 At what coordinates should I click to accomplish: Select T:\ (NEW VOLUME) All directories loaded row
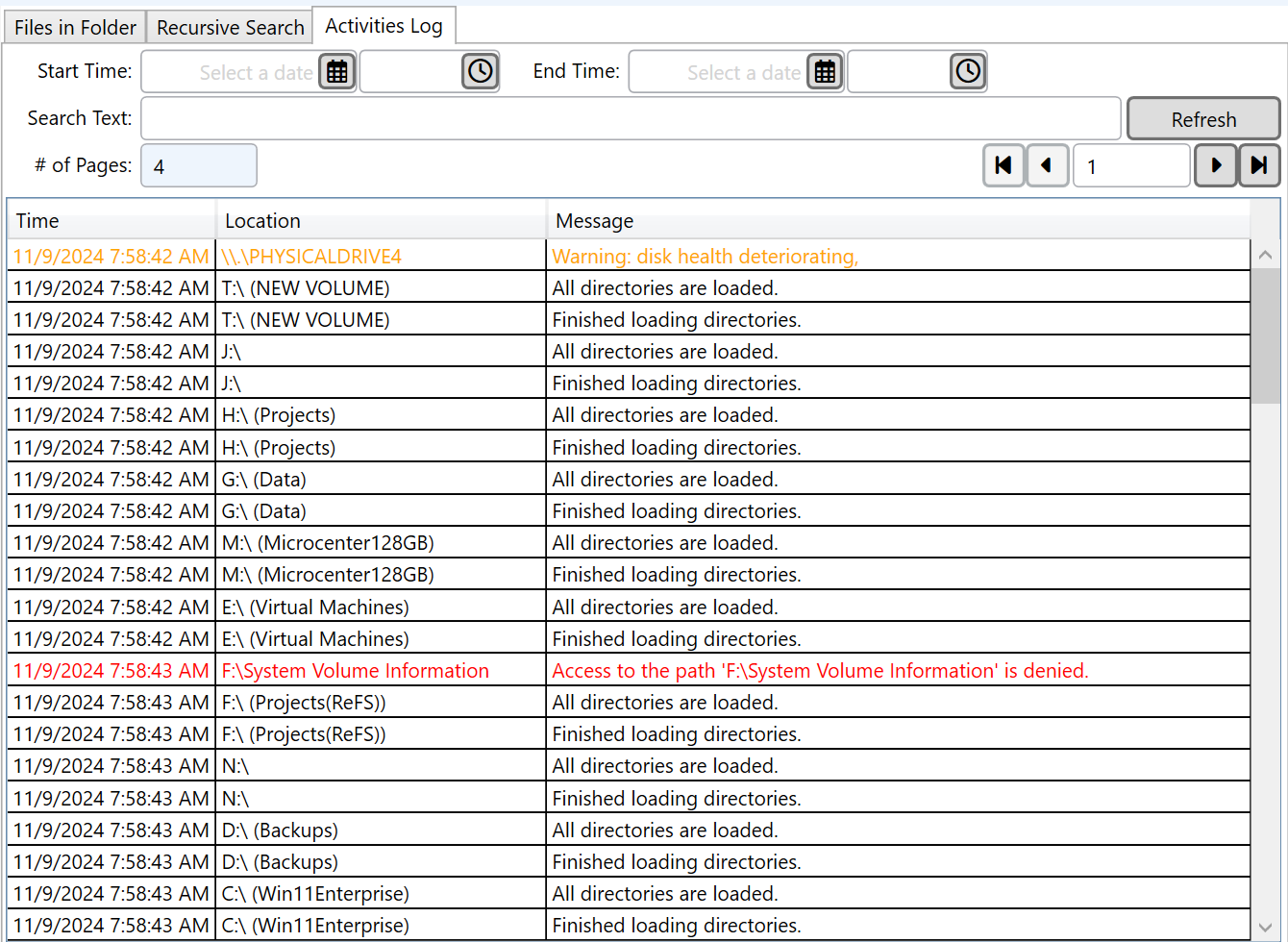tap(629, 287)
